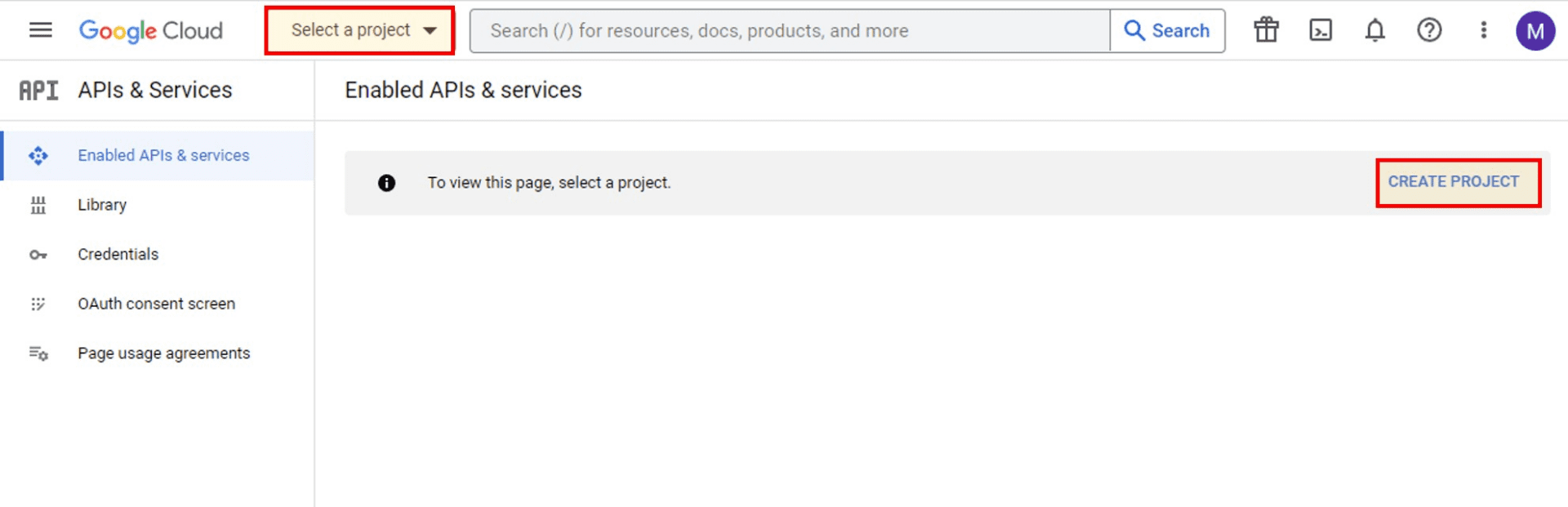1568x507 pixels.
Task: Click the CREATE PROJECT button
Action: point(1454,181)
